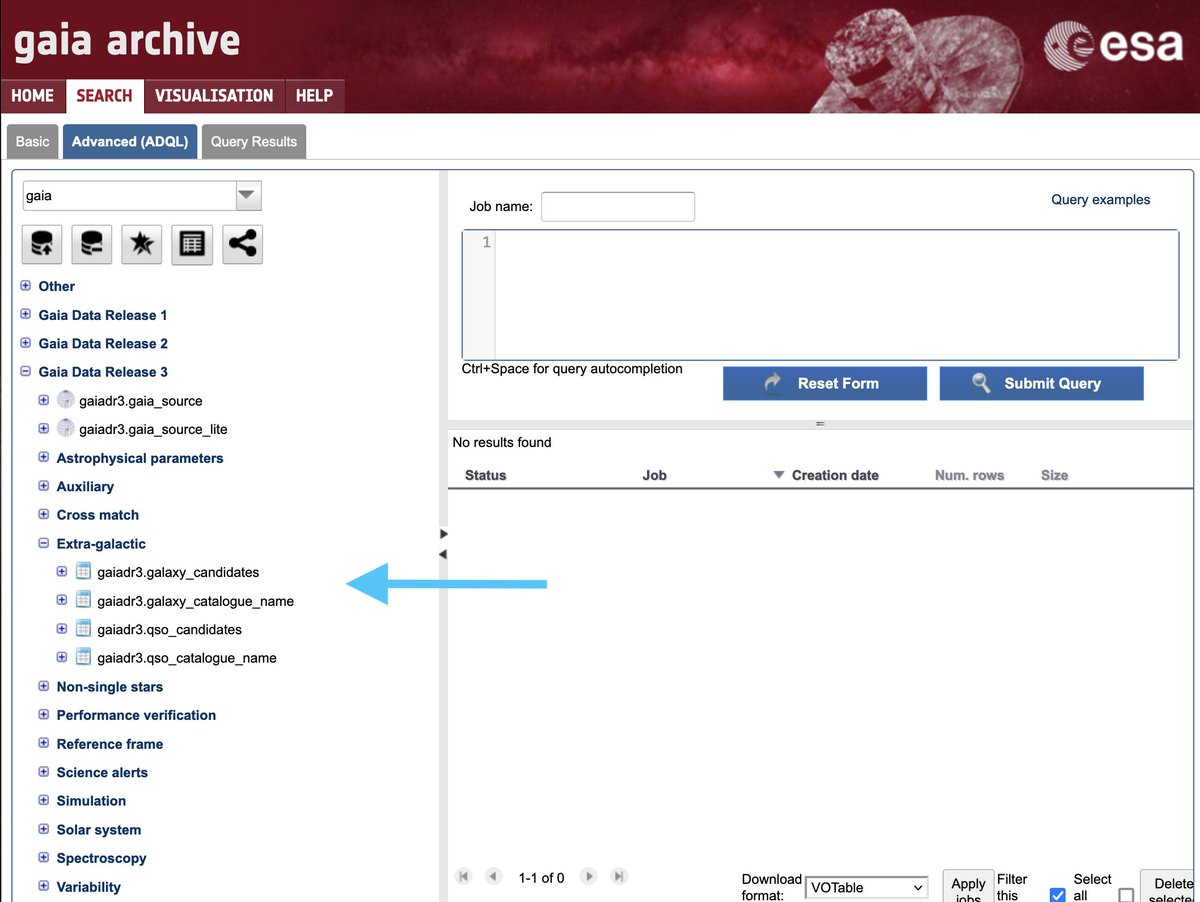Viewport: 1200px width, 902px height.
Task: Expand the Cross match node
Action: click(44, 514)
